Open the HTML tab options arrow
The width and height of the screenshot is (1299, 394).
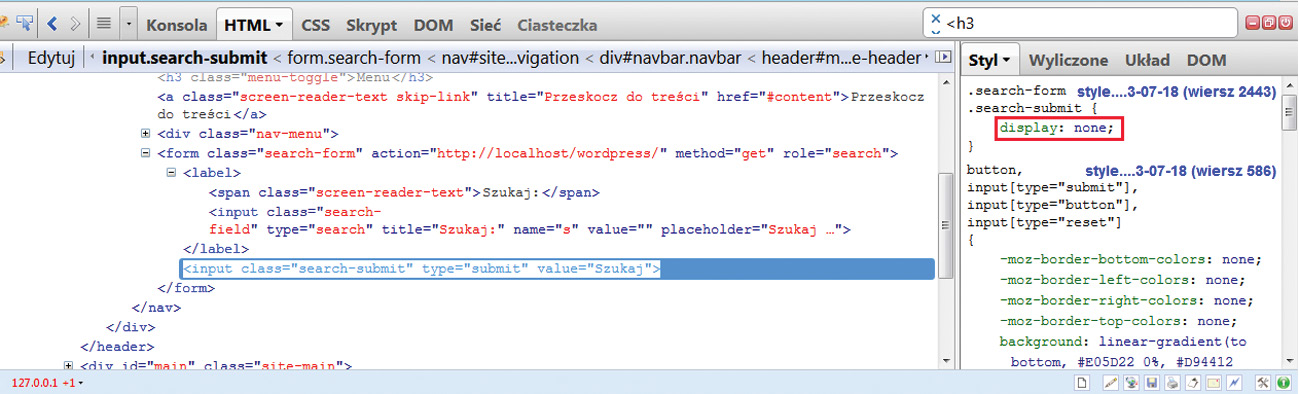click(278, 25)
